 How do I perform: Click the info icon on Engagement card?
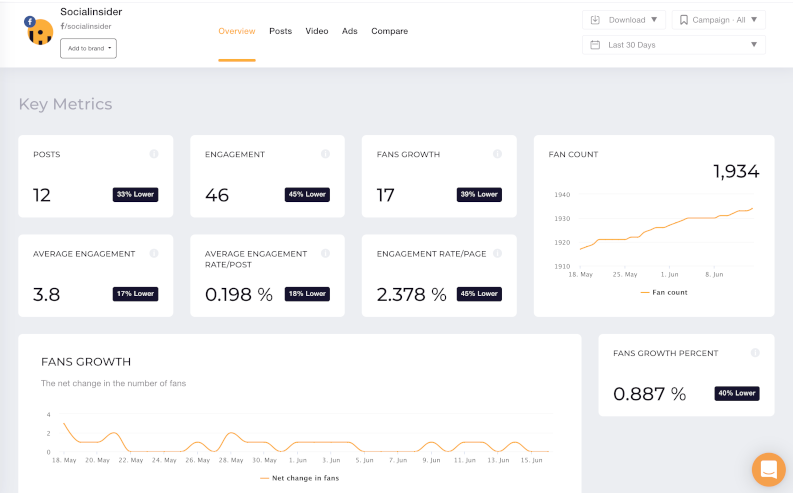click(x=326, y=154)
